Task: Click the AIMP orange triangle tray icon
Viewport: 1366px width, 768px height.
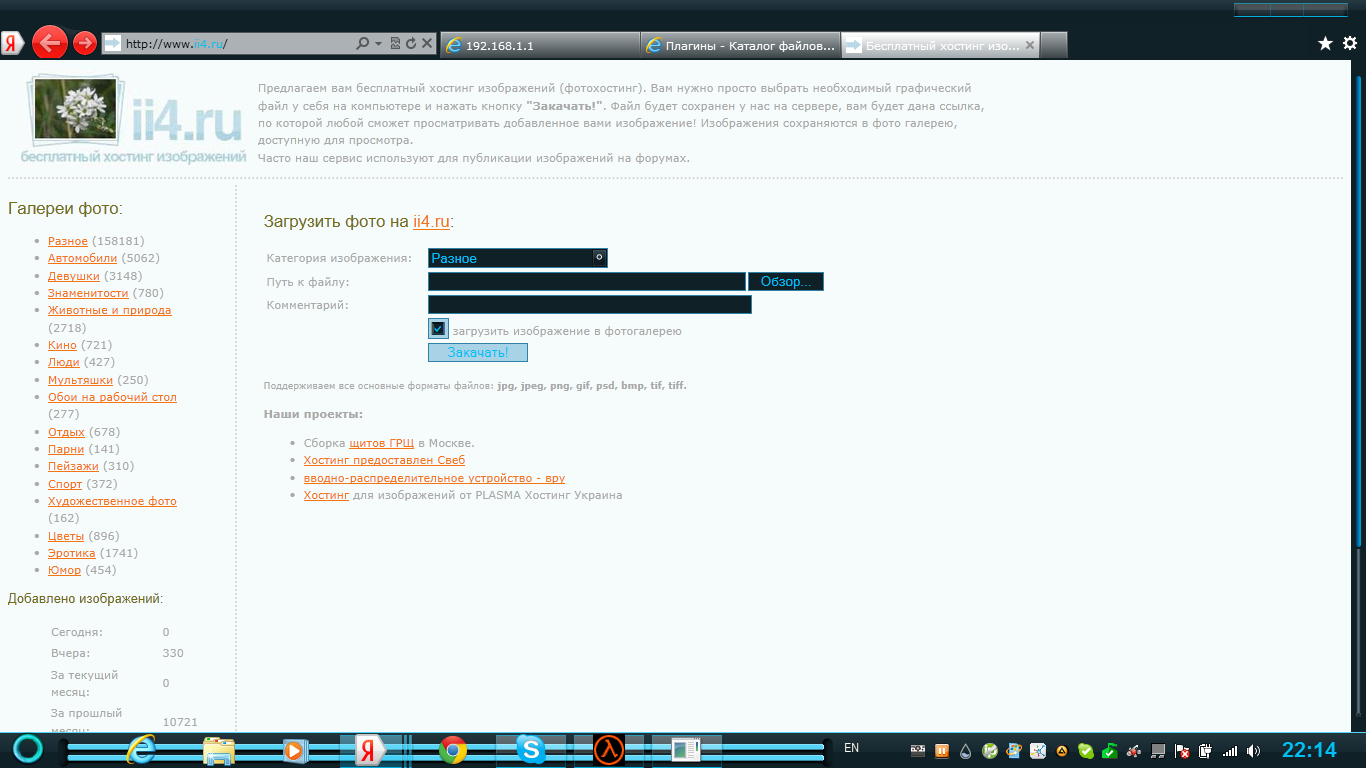Action: pyautogui.click(x=1062, y=750)
